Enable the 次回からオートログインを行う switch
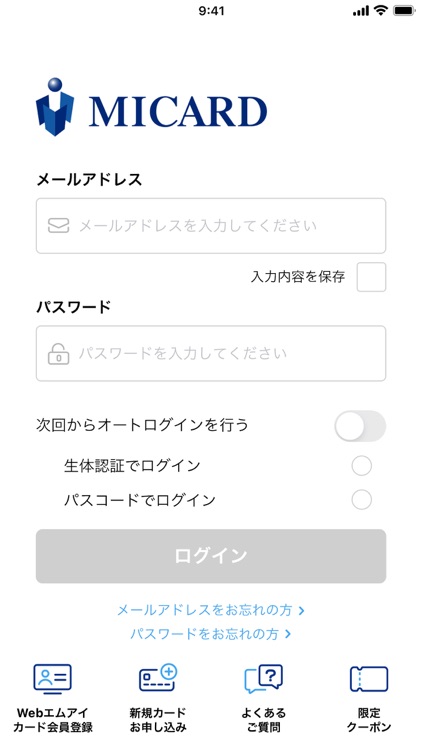This screenshot has width=422, height=750. tap(360, 426)
